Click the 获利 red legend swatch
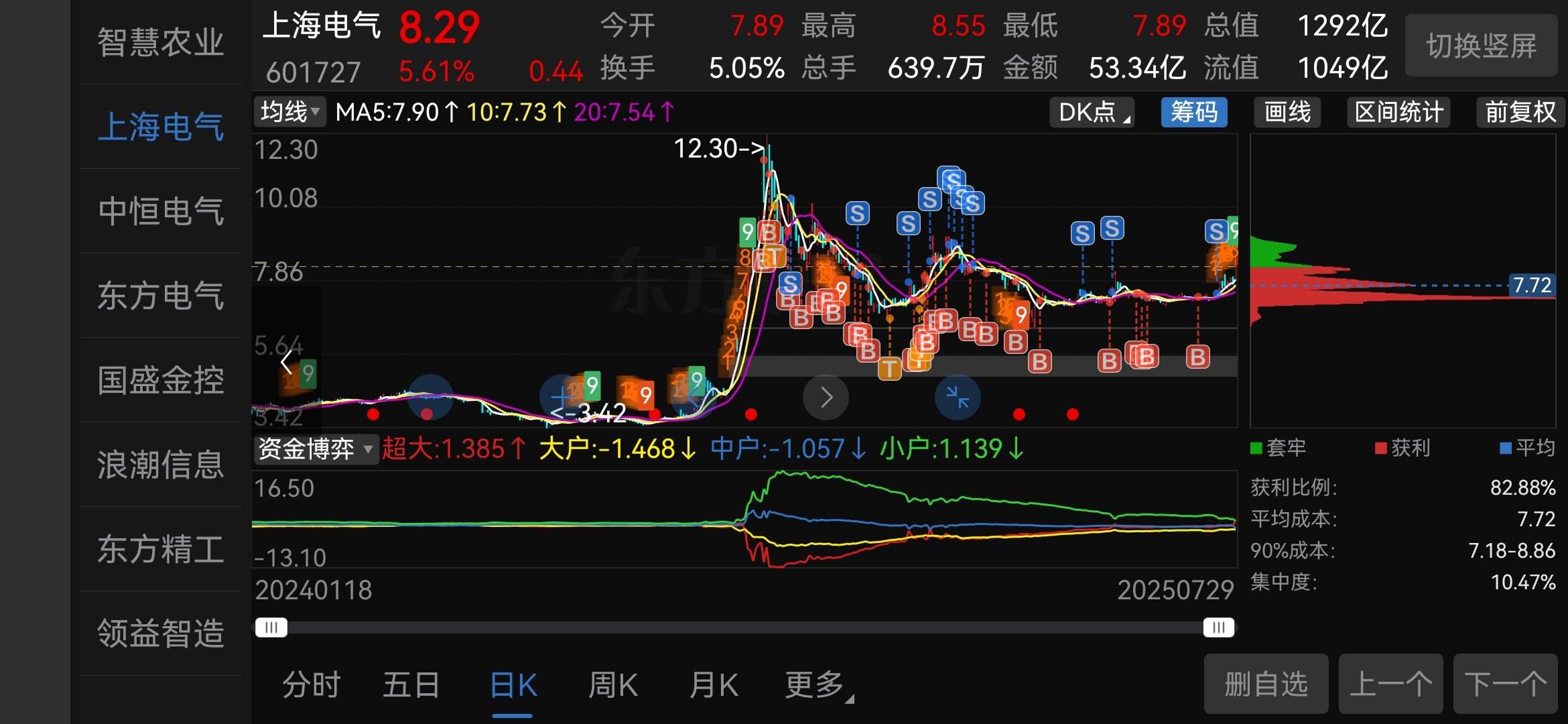1568x724 pixels. [1380, 448]
